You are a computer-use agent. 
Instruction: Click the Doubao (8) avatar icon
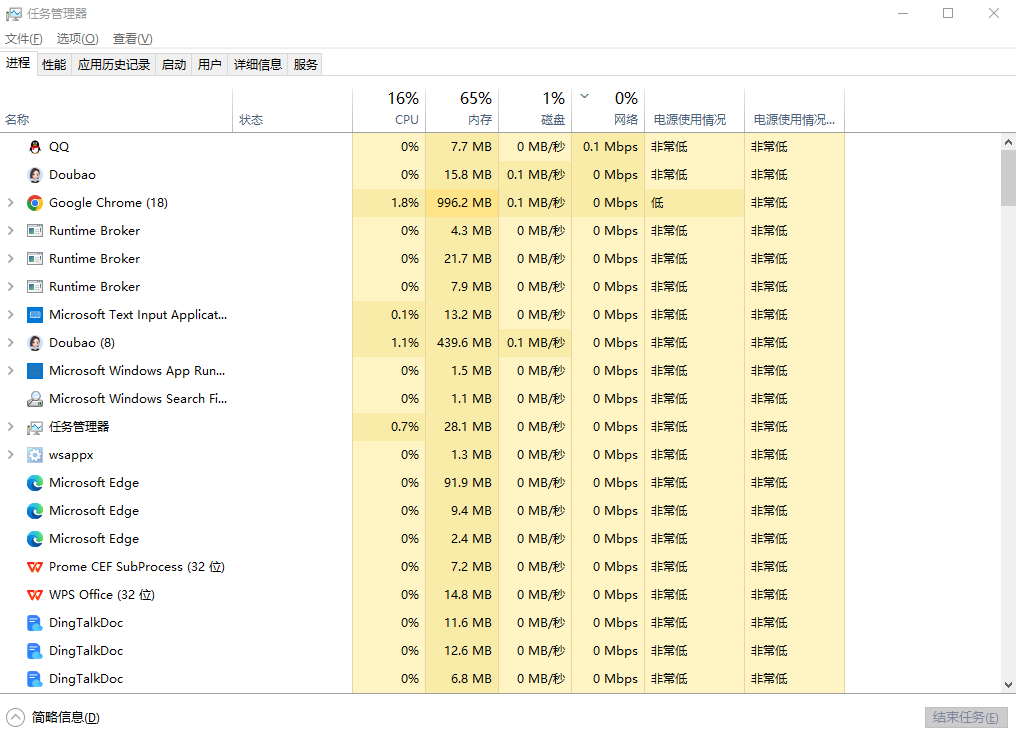point(35,343)
